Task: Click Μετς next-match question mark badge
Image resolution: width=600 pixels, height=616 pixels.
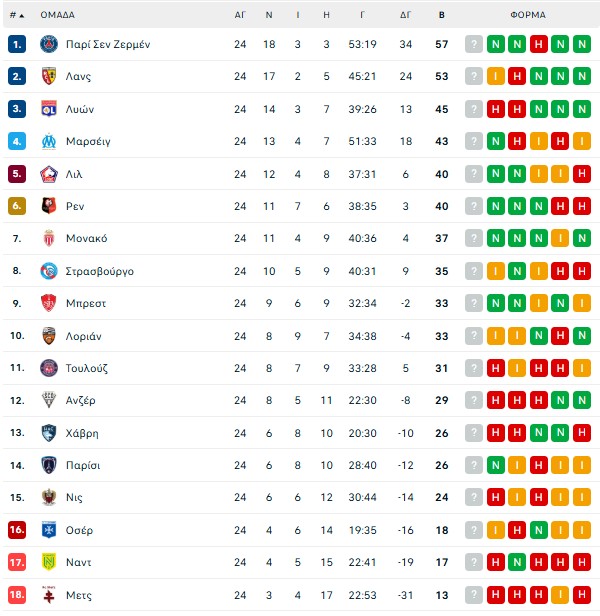Action: (474, 595)
